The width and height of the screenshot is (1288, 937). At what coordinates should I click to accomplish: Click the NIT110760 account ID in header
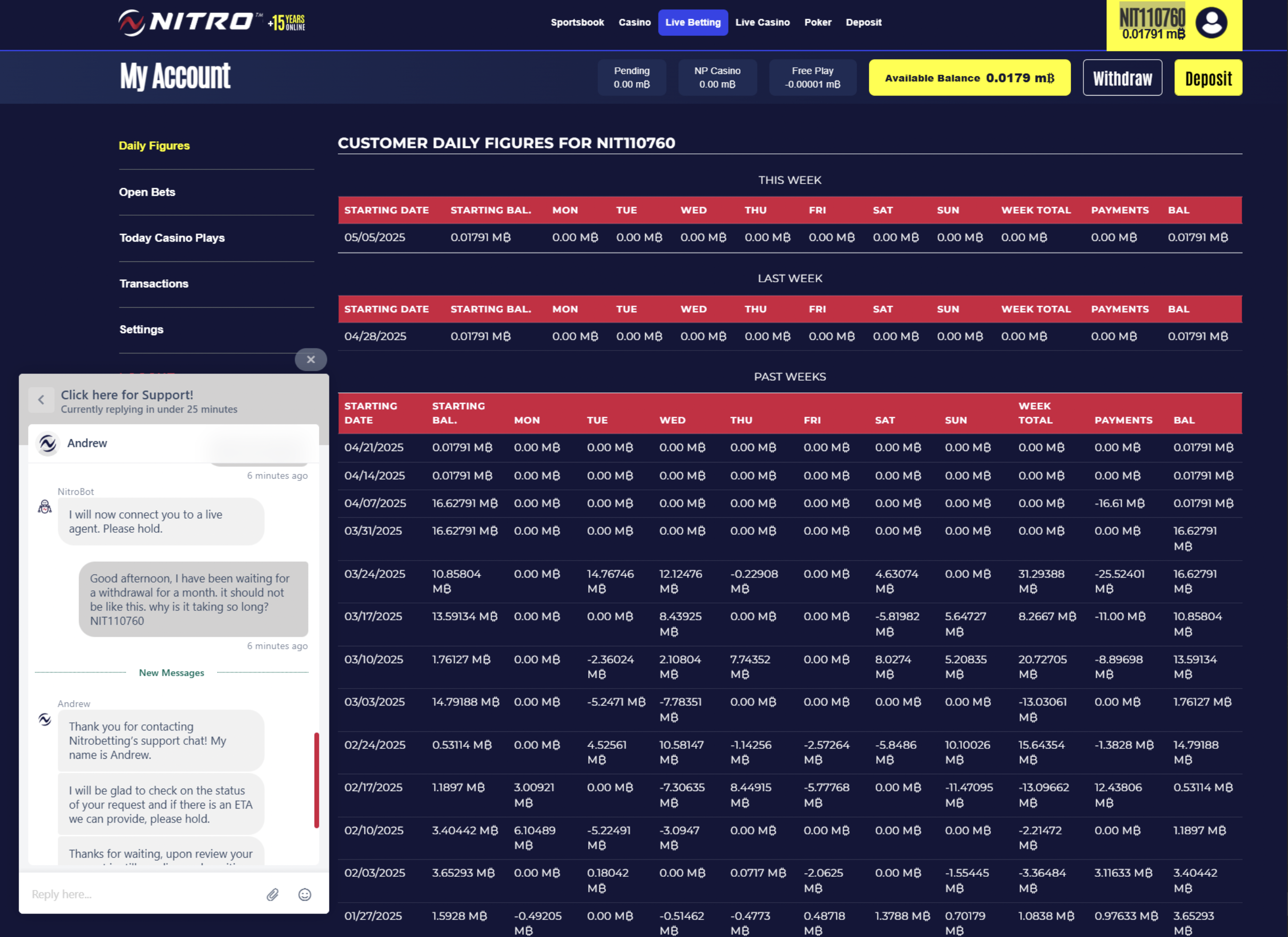[x=1152, y=16]
